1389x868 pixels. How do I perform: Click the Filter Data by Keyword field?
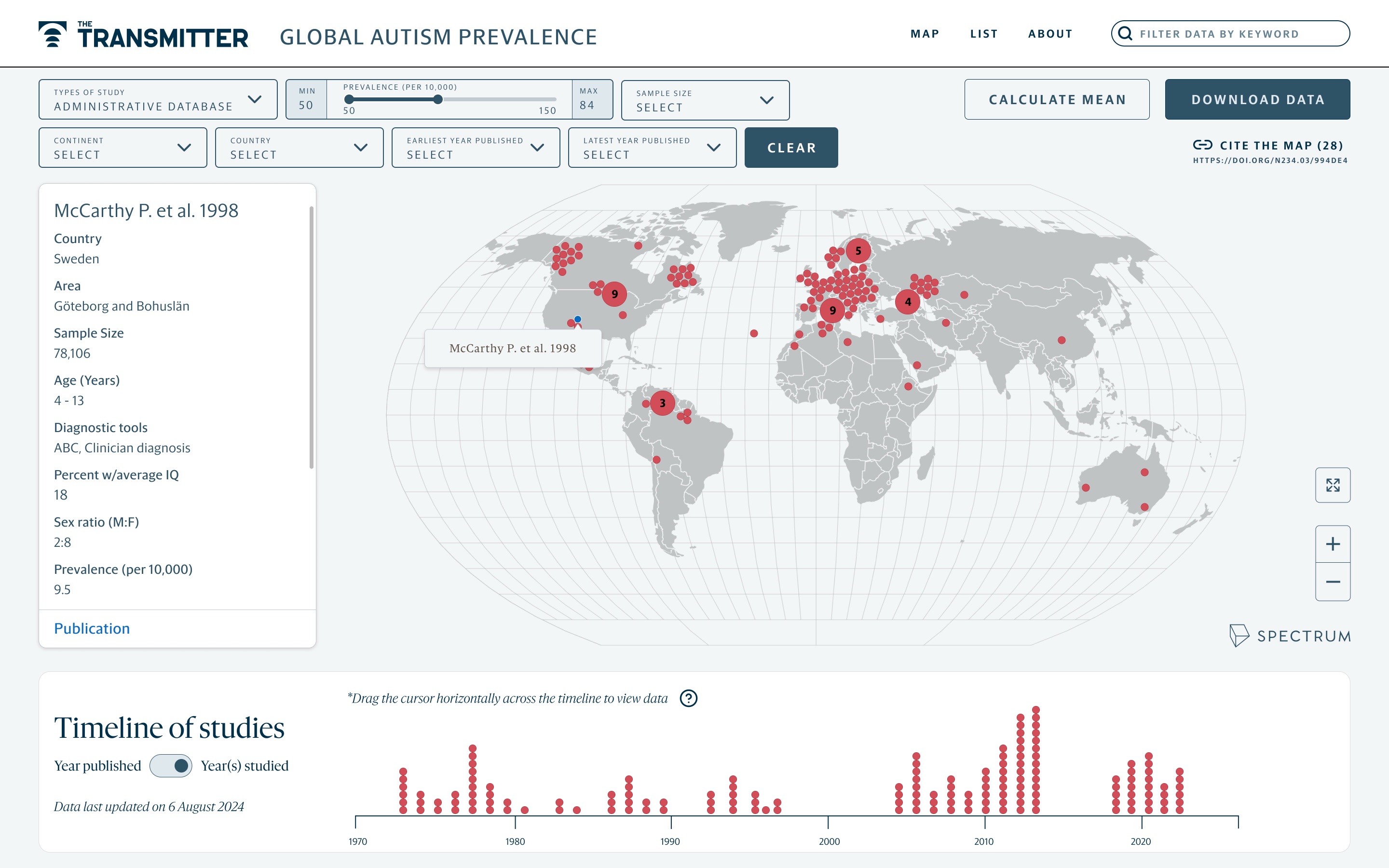pyautogui.click(x=1230, y=34)
